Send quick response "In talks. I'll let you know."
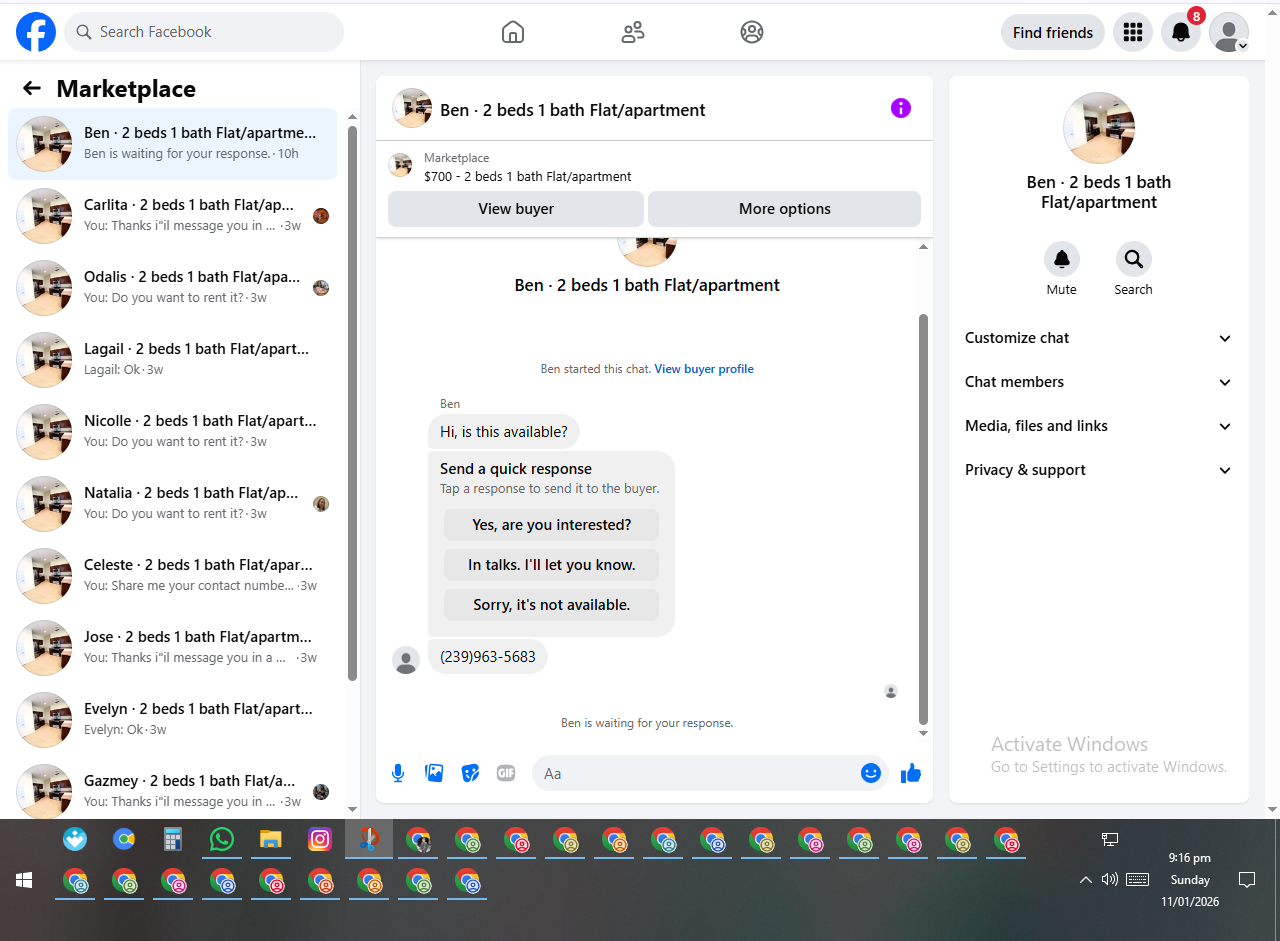This screenshot has height=941, width=1280. pos(552,565)
